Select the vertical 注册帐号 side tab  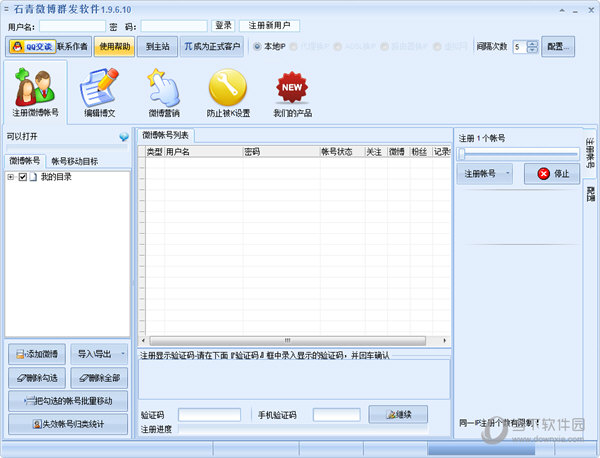pos(590,153)
